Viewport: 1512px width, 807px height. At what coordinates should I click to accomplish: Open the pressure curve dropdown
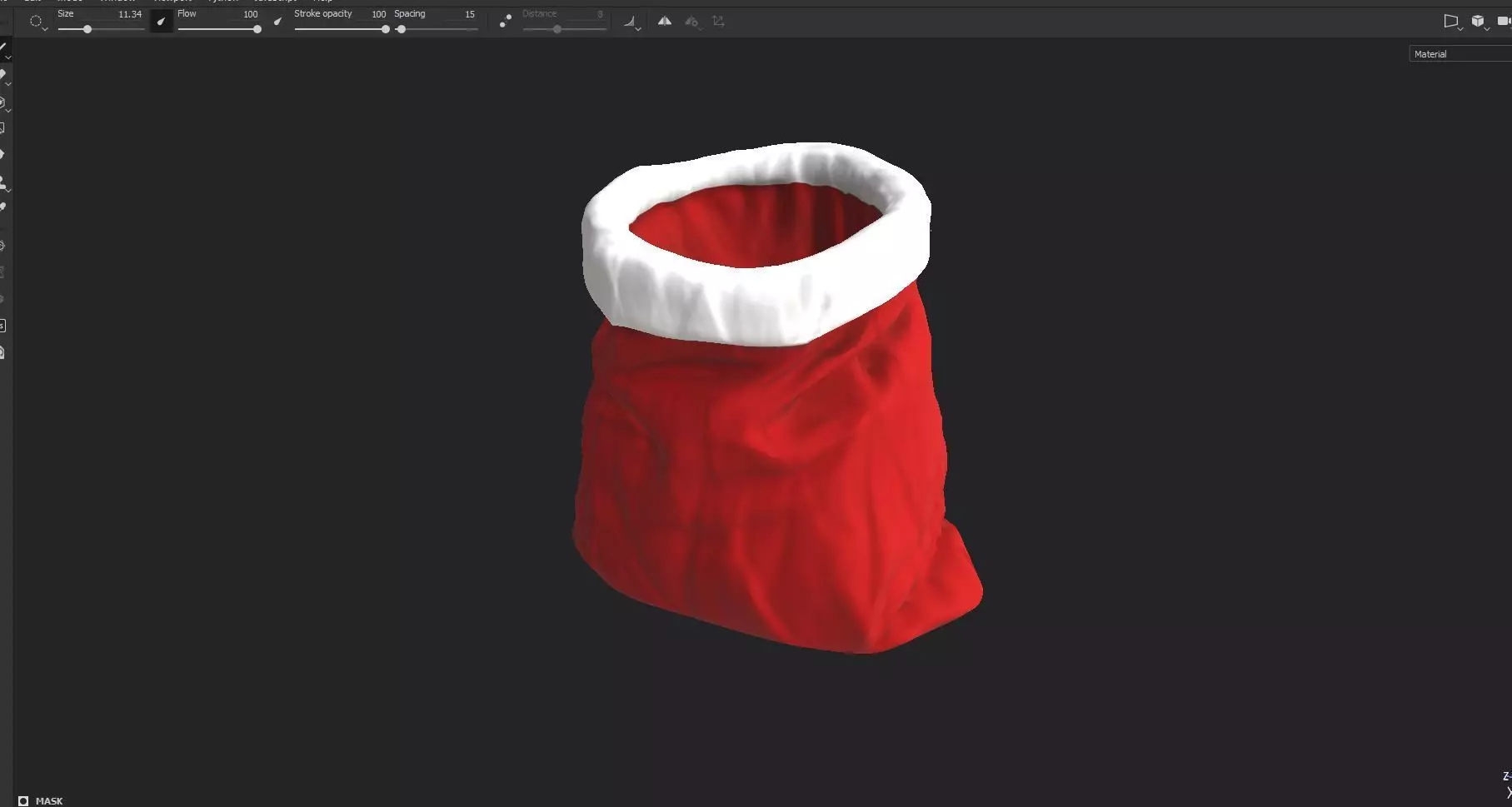click(631, 22)
